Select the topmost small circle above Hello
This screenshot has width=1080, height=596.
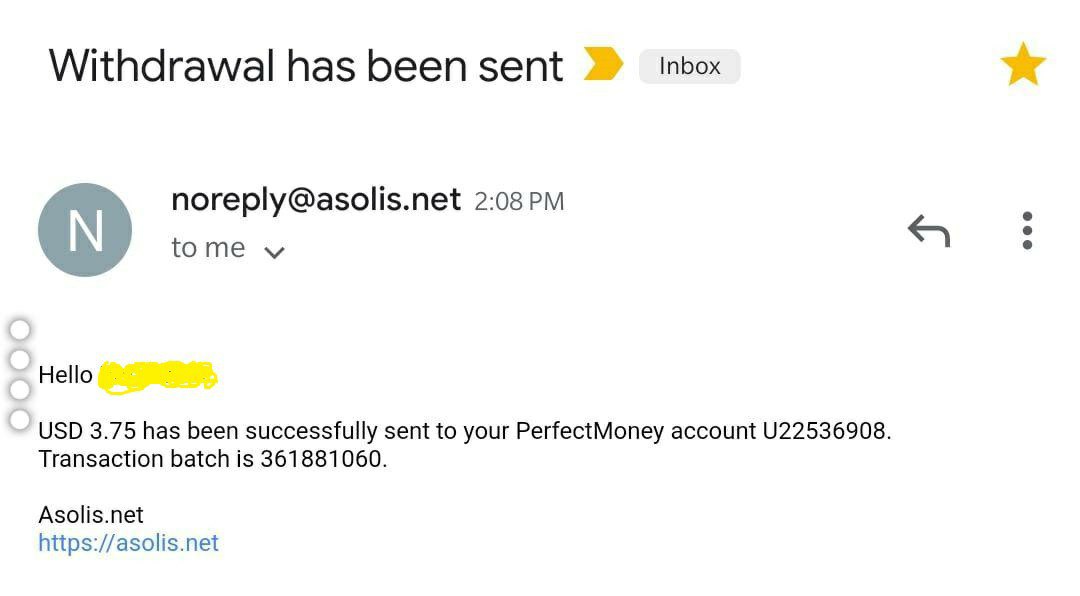[19, 329]
